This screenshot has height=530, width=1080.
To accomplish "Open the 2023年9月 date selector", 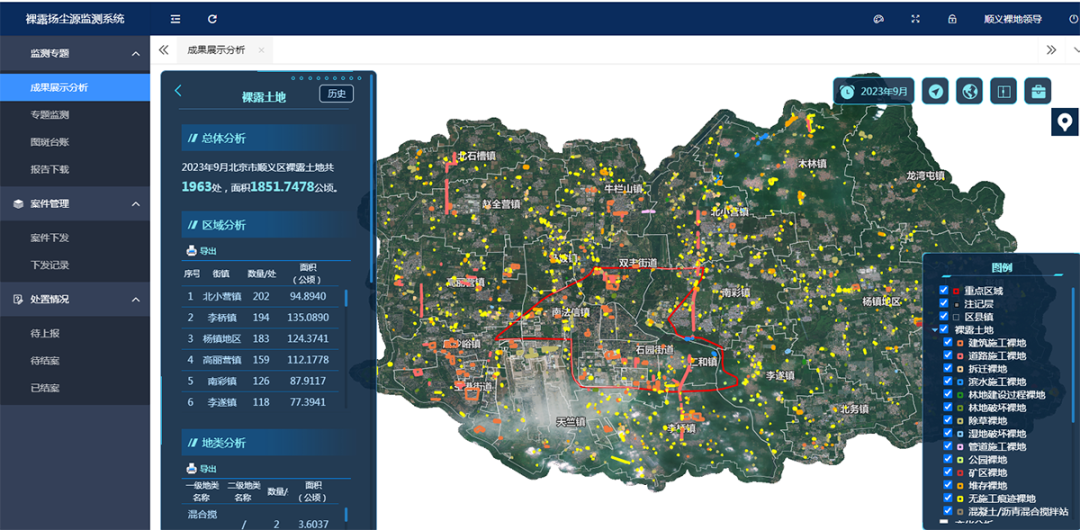I will pyautogui.click(x=874, y=91).
